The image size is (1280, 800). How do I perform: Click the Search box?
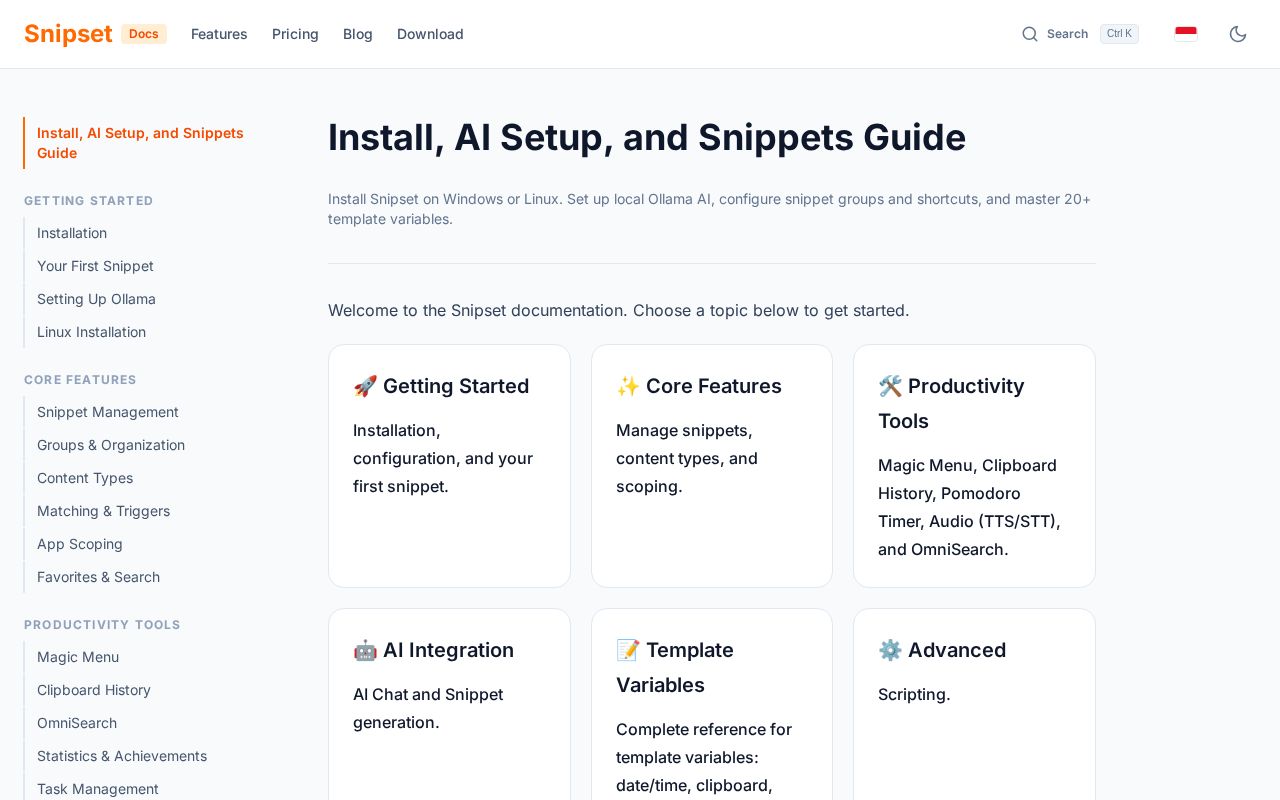(1080, 34)
